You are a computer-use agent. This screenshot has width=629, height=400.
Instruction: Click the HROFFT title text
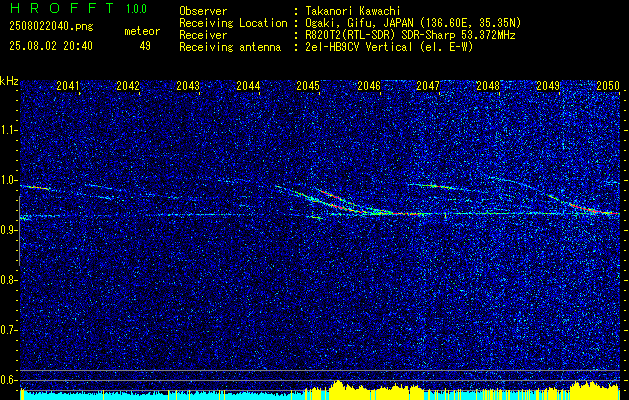61,8
